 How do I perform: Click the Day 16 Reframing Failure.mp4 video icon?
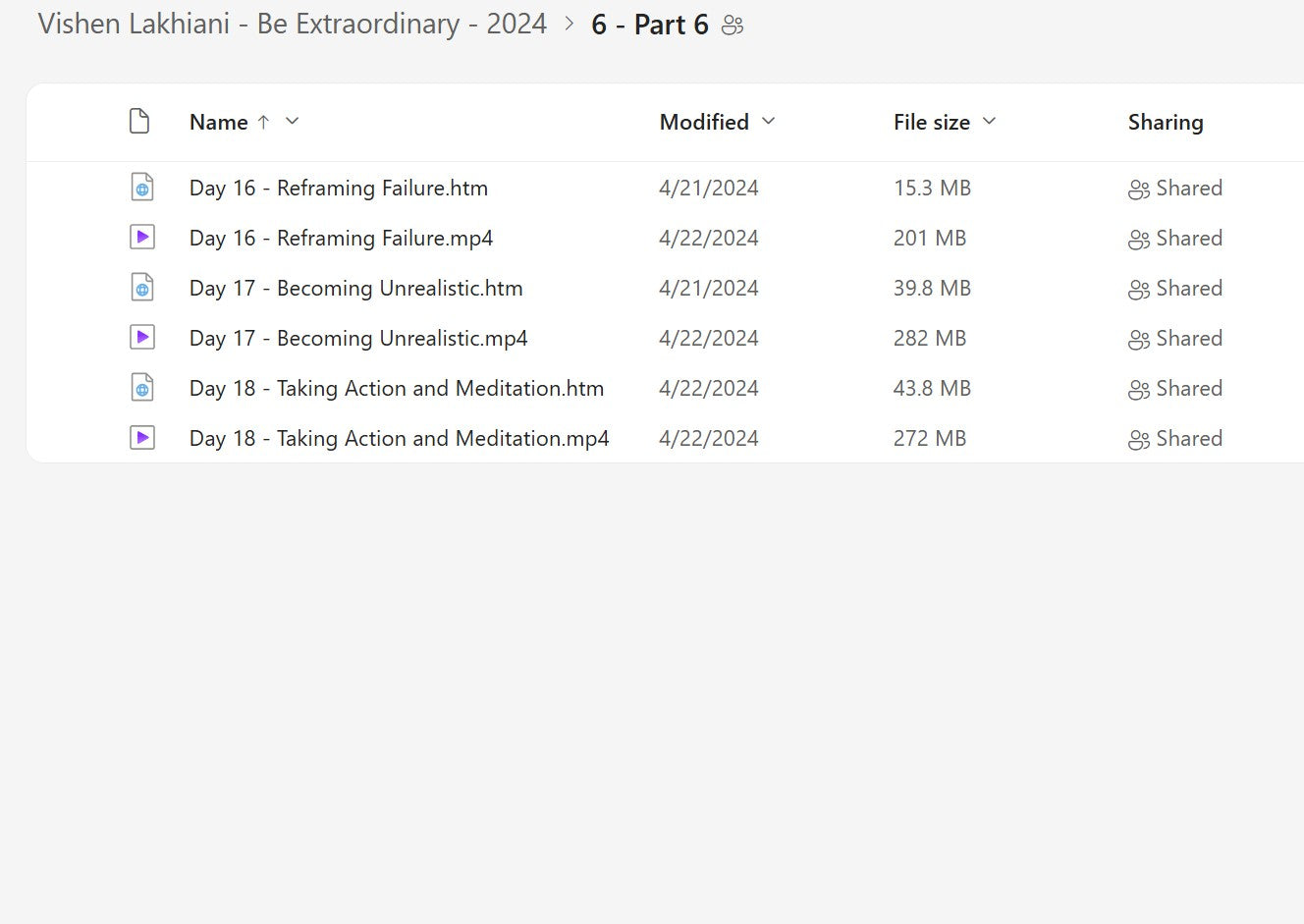pyautogui.click(x=142, y=238)
